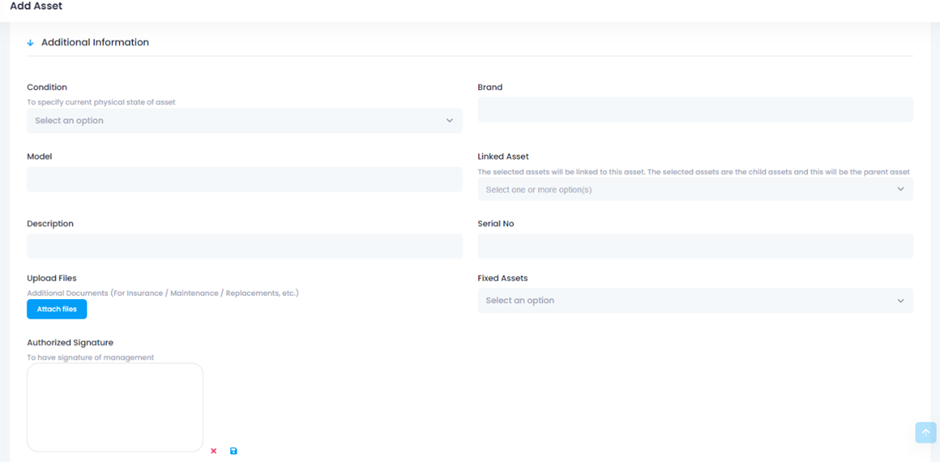This screenshot has height=462, width=940.
Task: Click the Brand input field
Action: (695, 110)
